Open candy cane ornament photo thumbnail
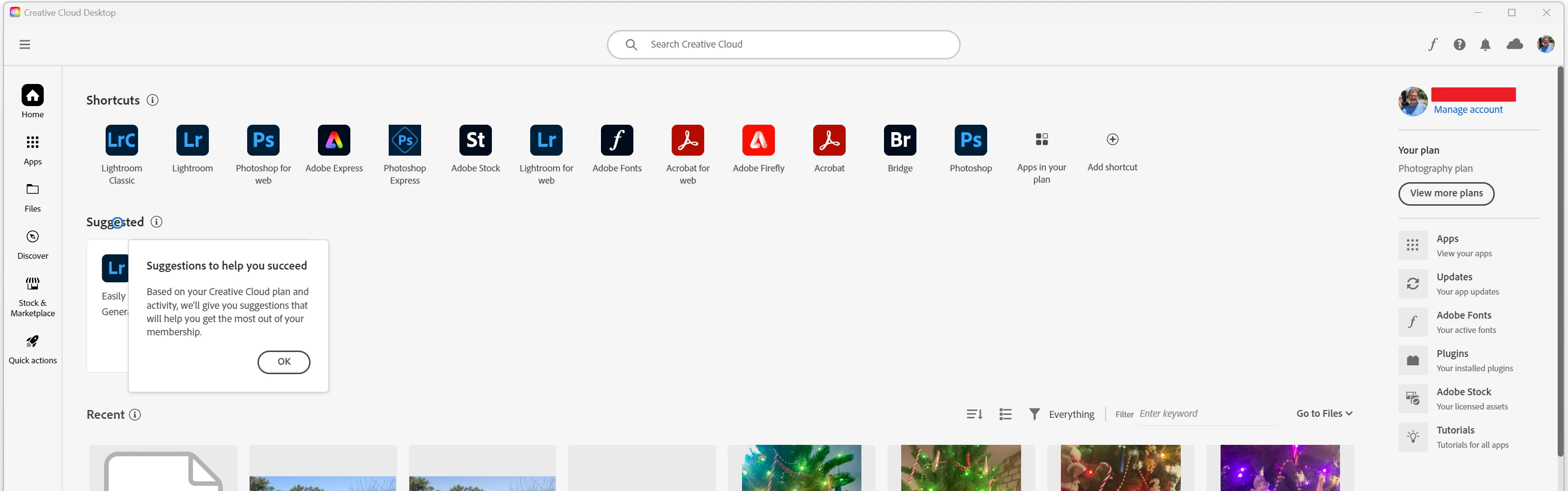1568x491 pixels. (1120, 468)
